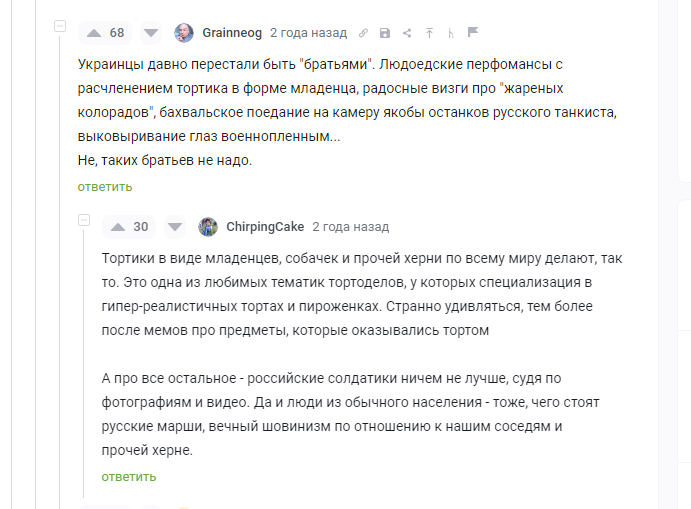This screenshot has width=691, height=509.
Task: Click the timestamp on ChirpingCake's reply
Action: pos(350,226)
